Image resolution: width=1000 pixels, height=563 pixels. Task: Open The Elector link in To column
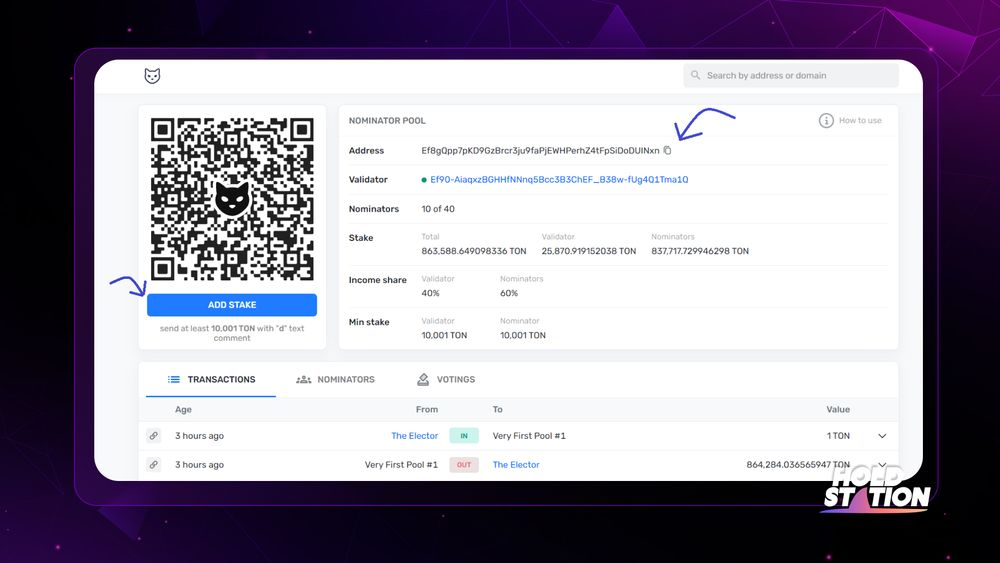point(516,465)
